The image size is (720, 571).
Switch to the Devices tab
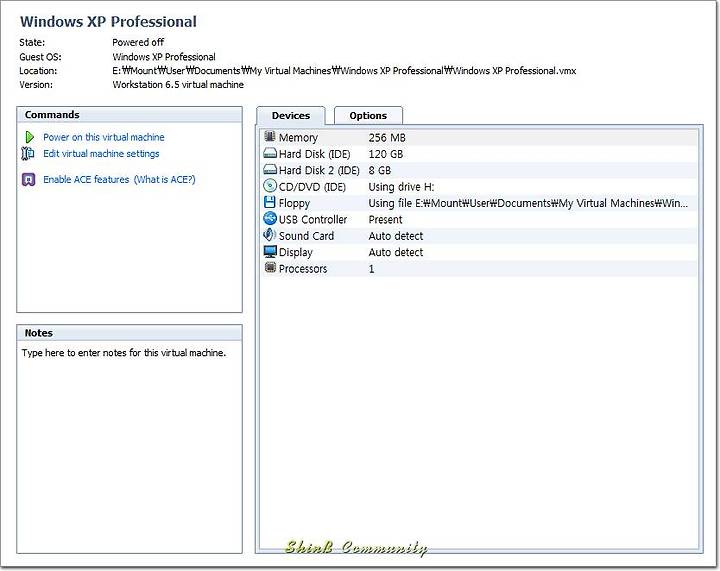[x=291, y=116]
